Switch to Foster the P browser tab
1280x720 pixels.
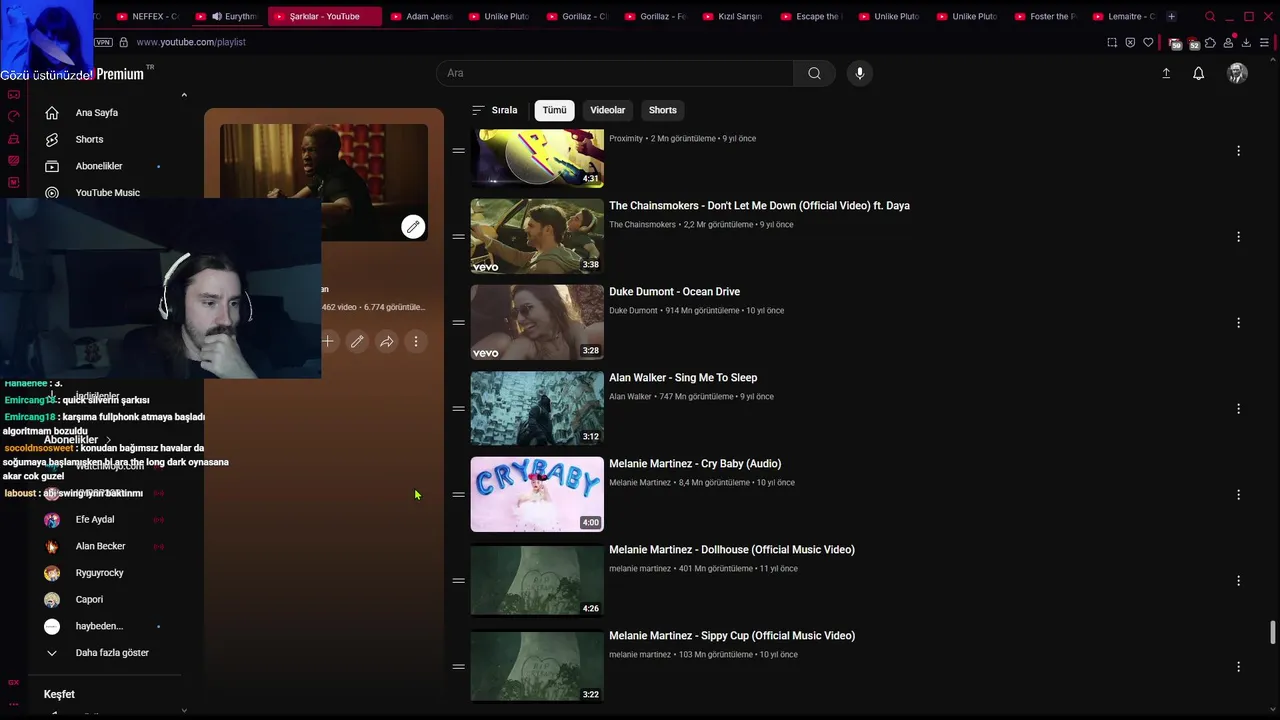(1045, 17)
